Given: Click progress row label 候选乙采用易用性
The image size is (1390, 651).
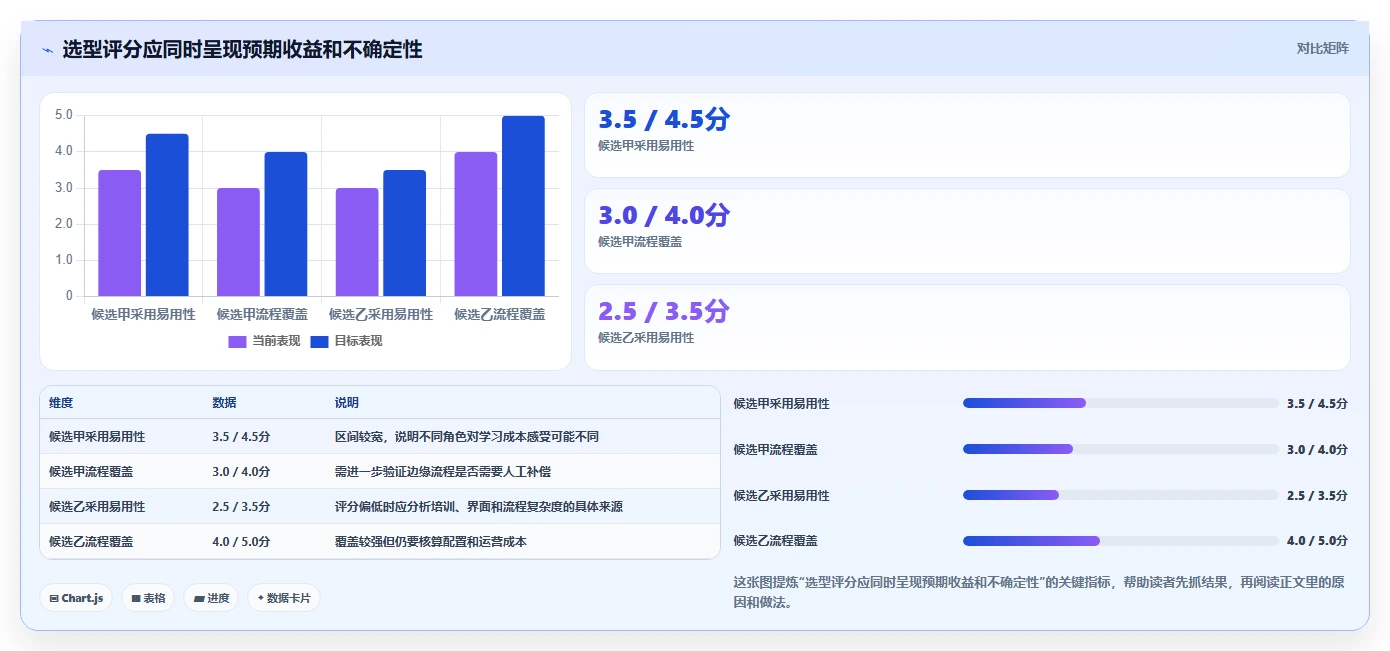Looking at the screenshot, I should click(x=782, y=496).
